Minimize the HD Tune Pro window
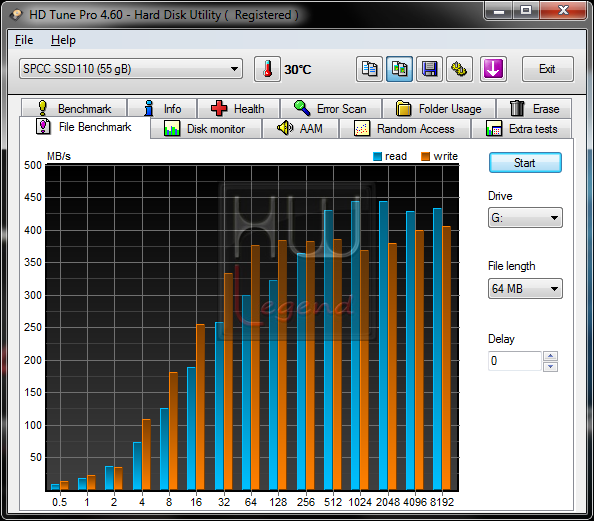Image resolution: width=594 pixels, height=521 pixels. point(499,11)
